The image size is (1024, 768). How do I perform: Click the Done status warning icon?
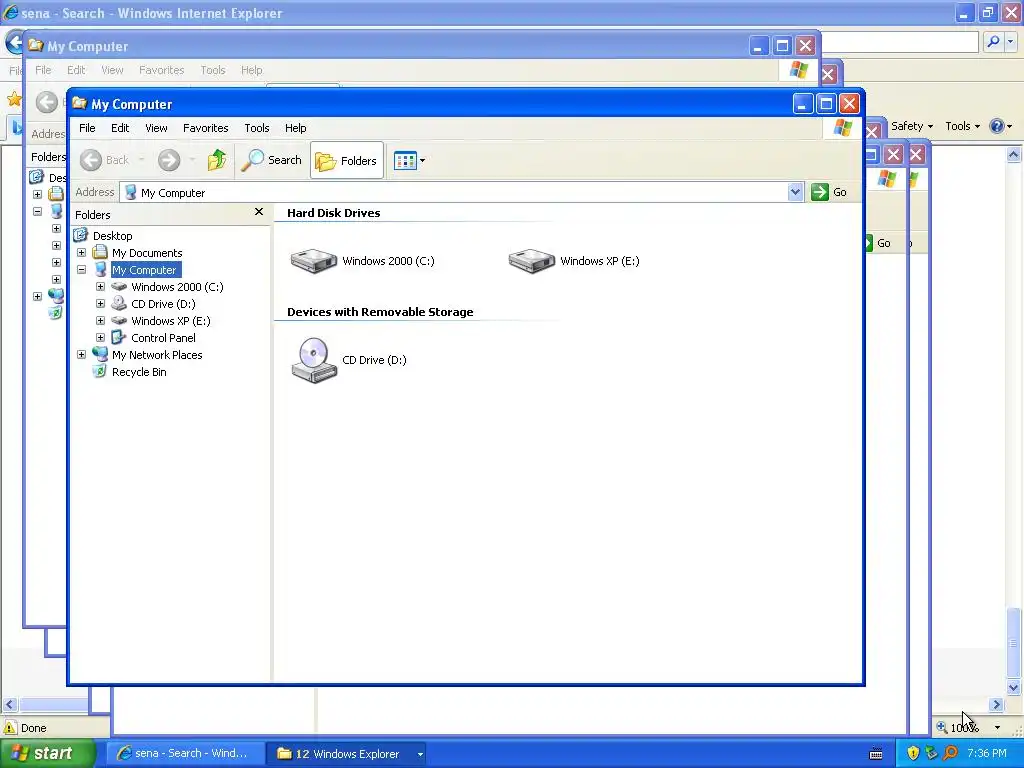point(10,728)
